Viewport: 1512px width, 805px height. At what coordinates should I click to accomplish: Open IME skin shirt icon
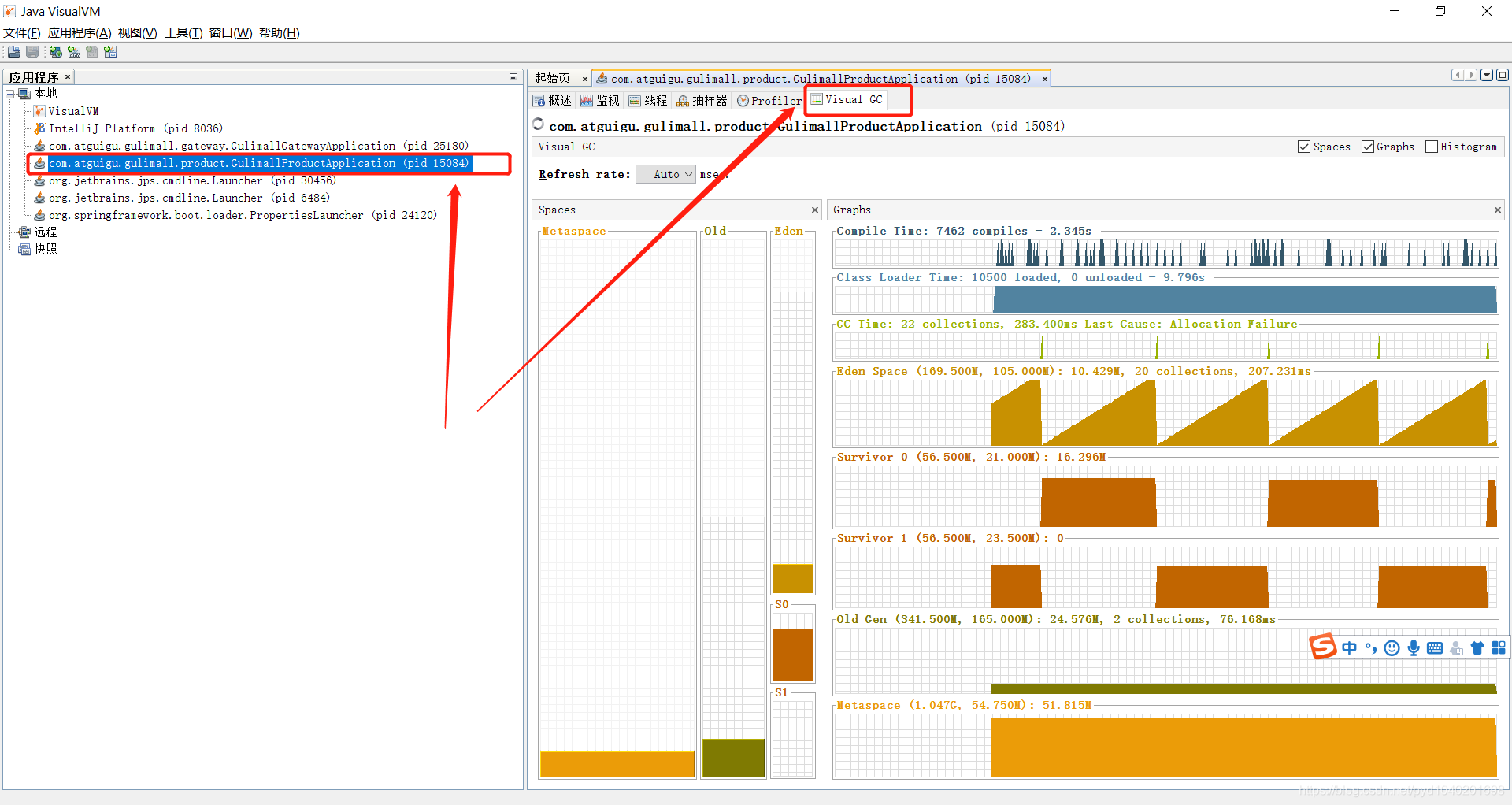coord(1477,647)
